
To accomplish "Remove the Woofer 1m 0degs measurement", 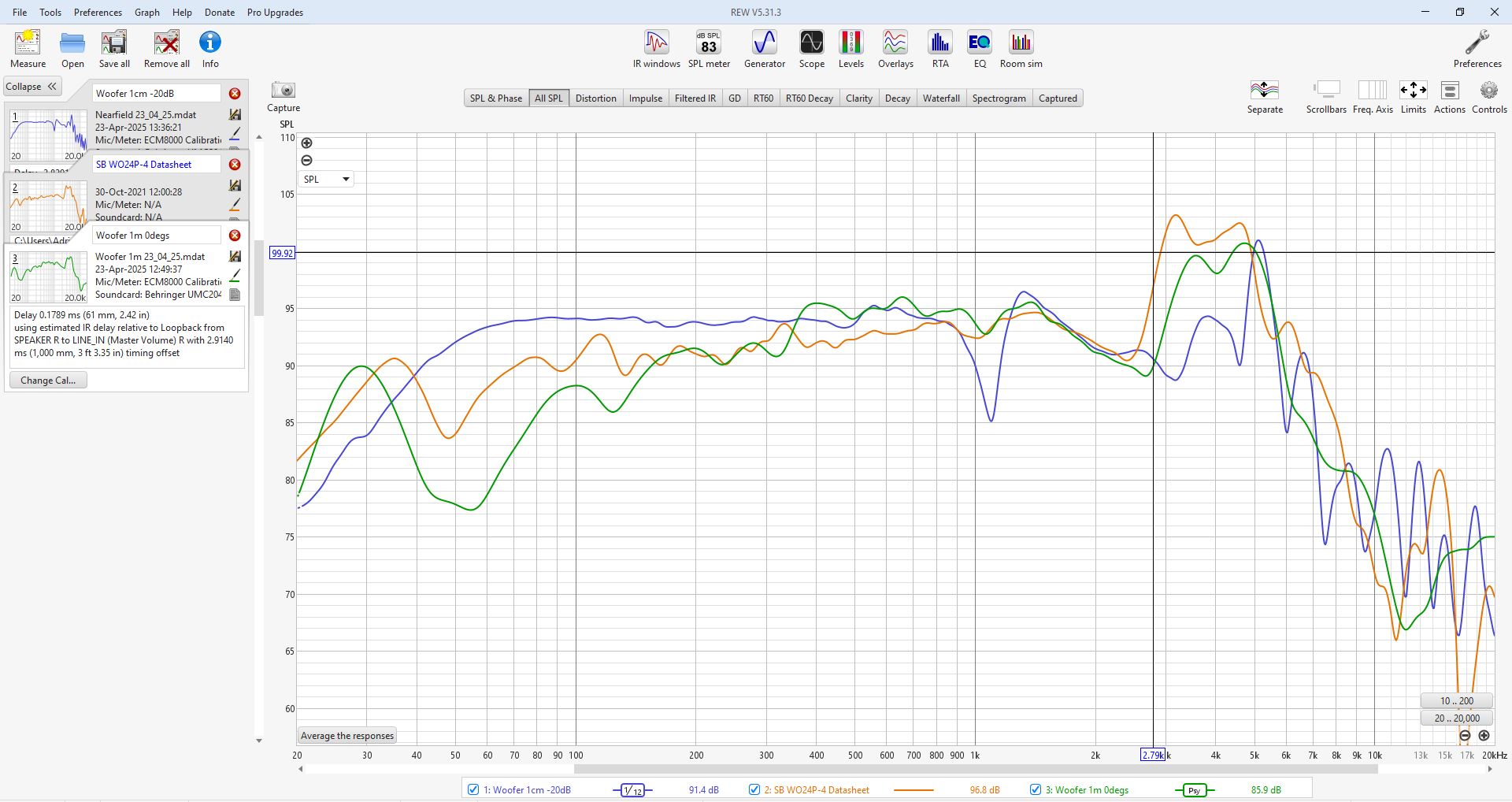I will 235,236.
